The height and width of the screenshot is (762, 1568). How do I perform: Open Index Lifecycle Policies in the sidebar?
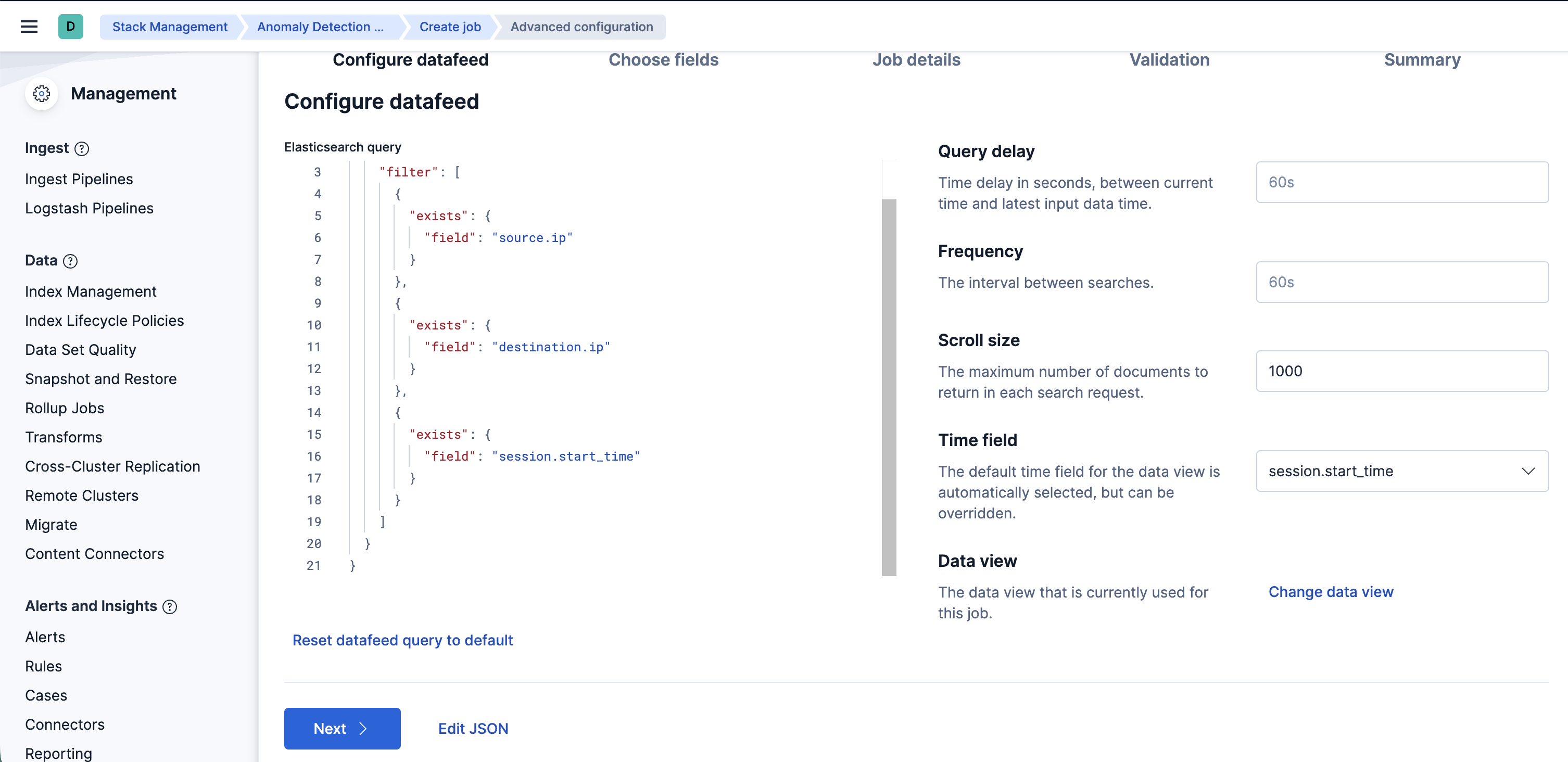tap(104, 320)
